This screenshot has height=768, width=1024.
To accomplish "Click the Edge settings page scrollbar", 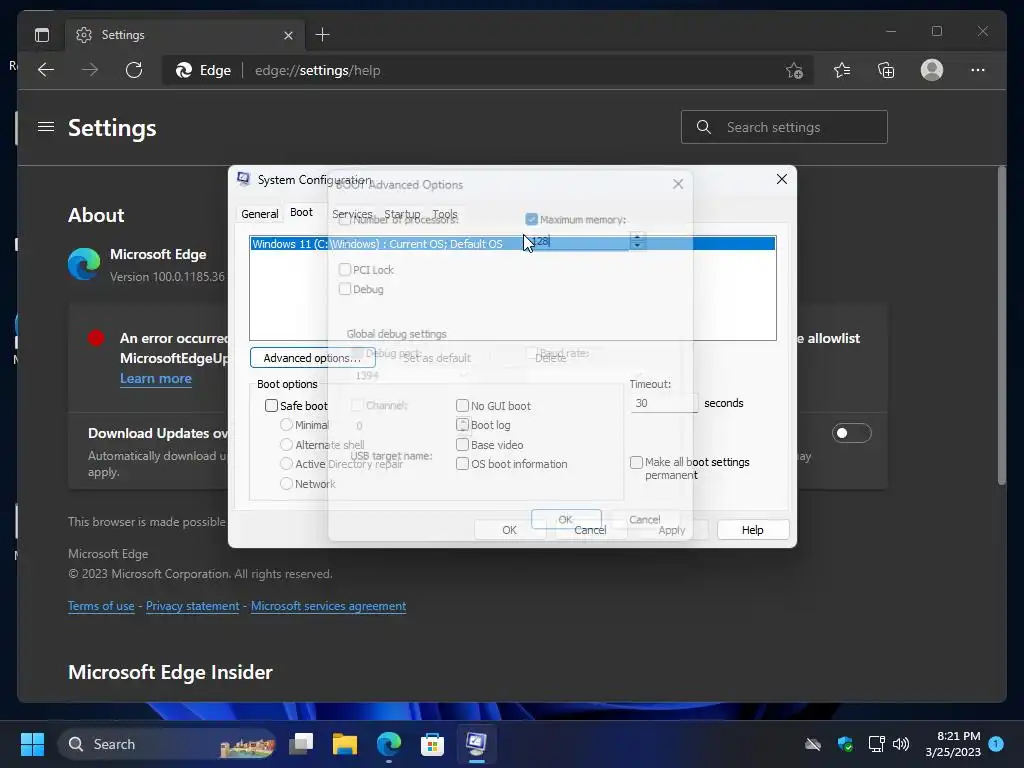I will [x=1002, y=325].
